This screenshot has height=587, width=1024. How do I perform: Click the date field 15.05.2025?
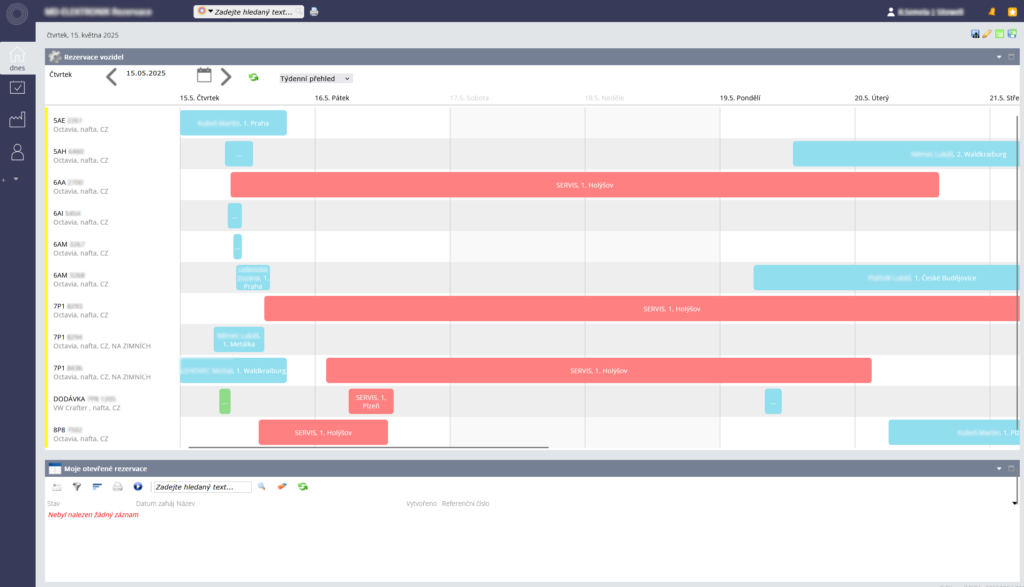146,73
